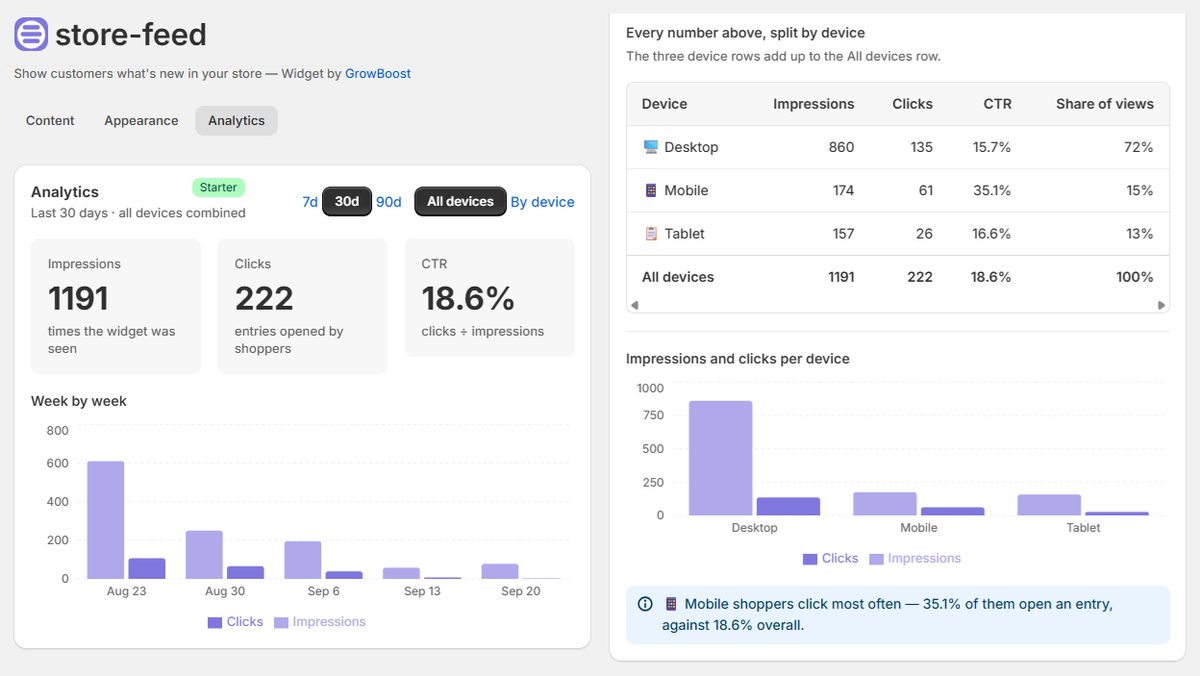Click the info icon in the insight banner

645,604
